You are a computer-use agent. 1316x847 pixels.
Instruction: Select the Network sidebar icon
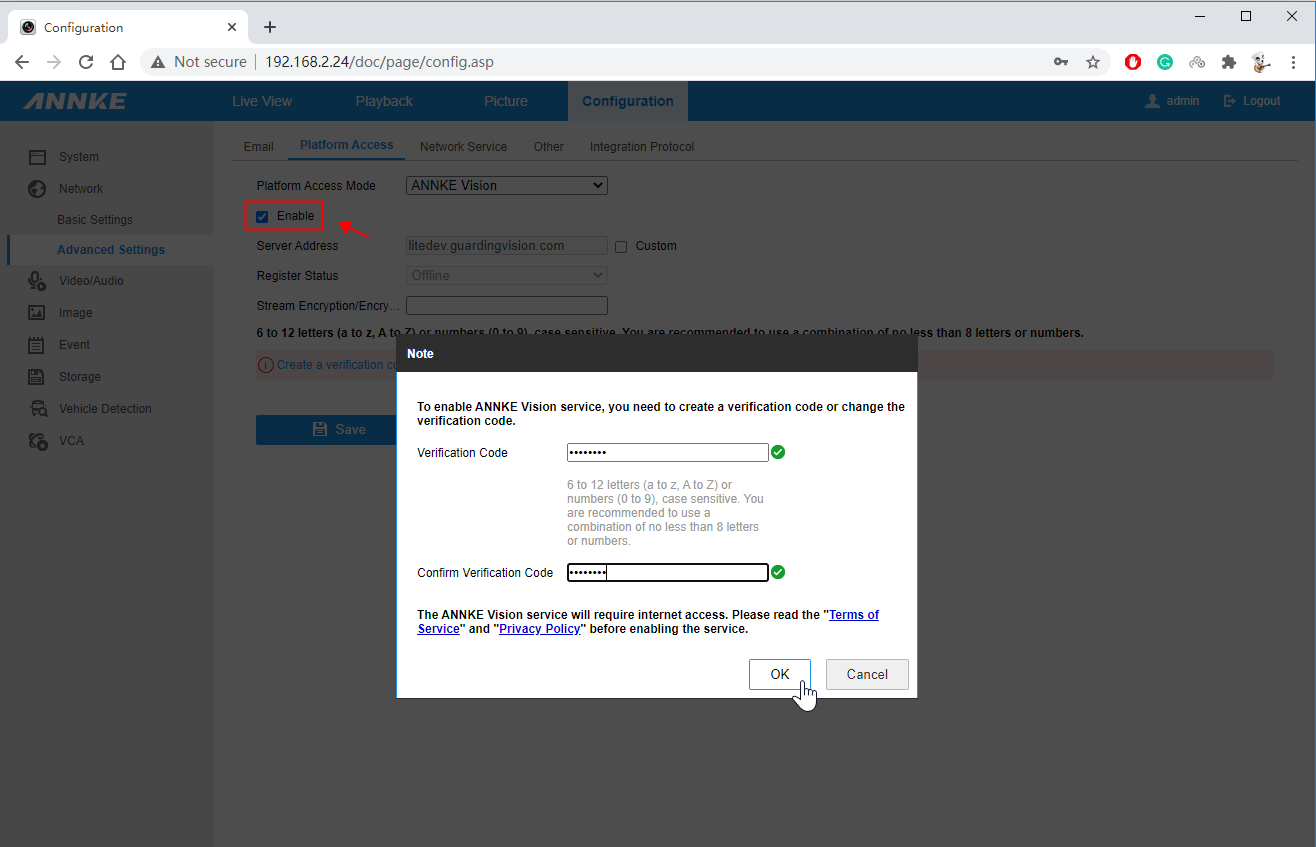(37, 188)
